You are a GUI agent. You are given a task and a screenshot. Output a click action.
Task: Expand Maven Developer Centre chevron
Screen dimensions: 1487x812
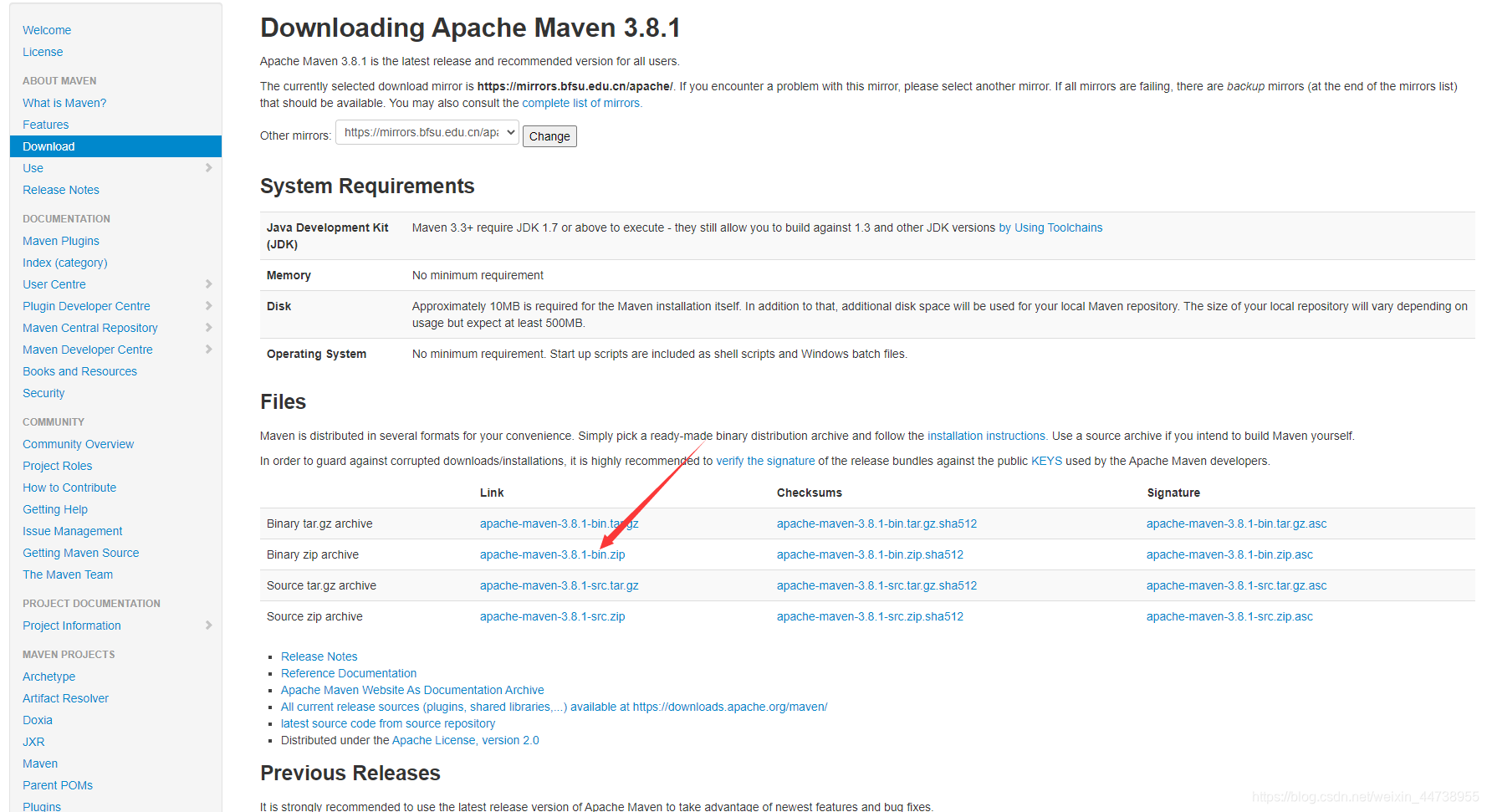(208, 350)
